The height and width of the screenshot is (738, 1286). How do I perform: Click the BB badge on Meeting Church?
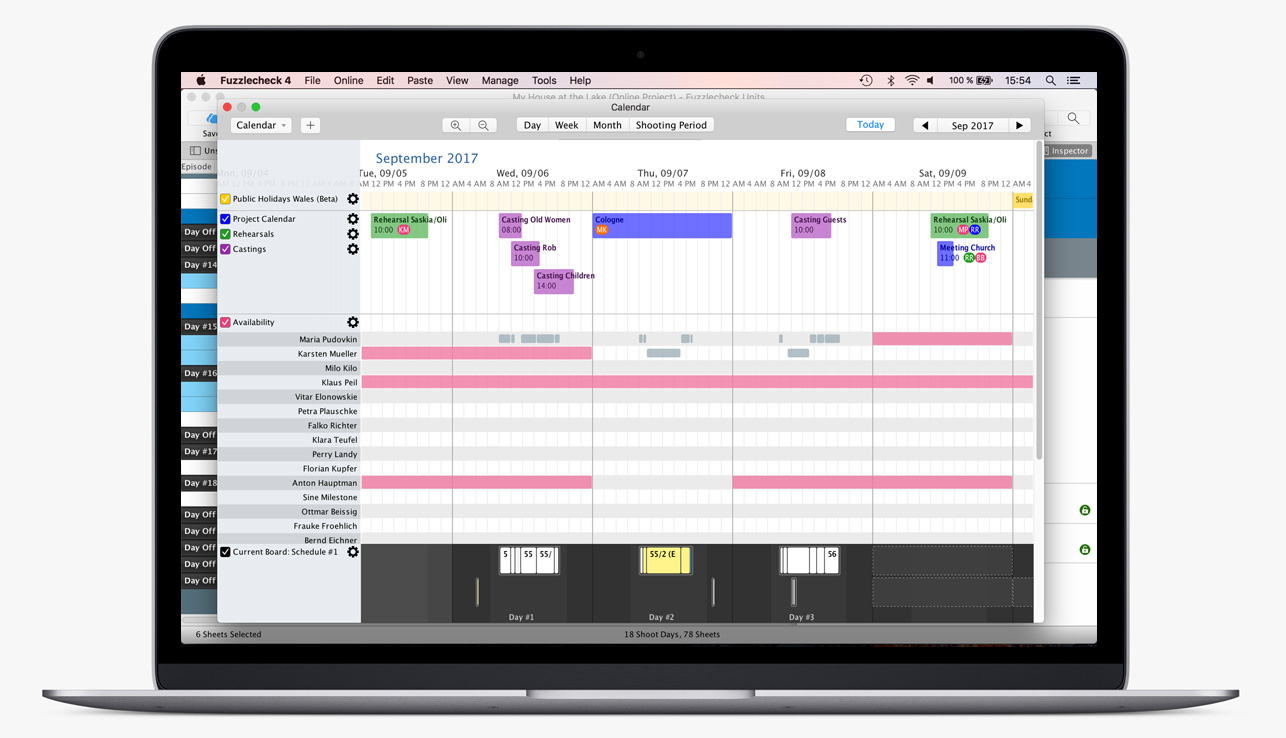(981, 258)
